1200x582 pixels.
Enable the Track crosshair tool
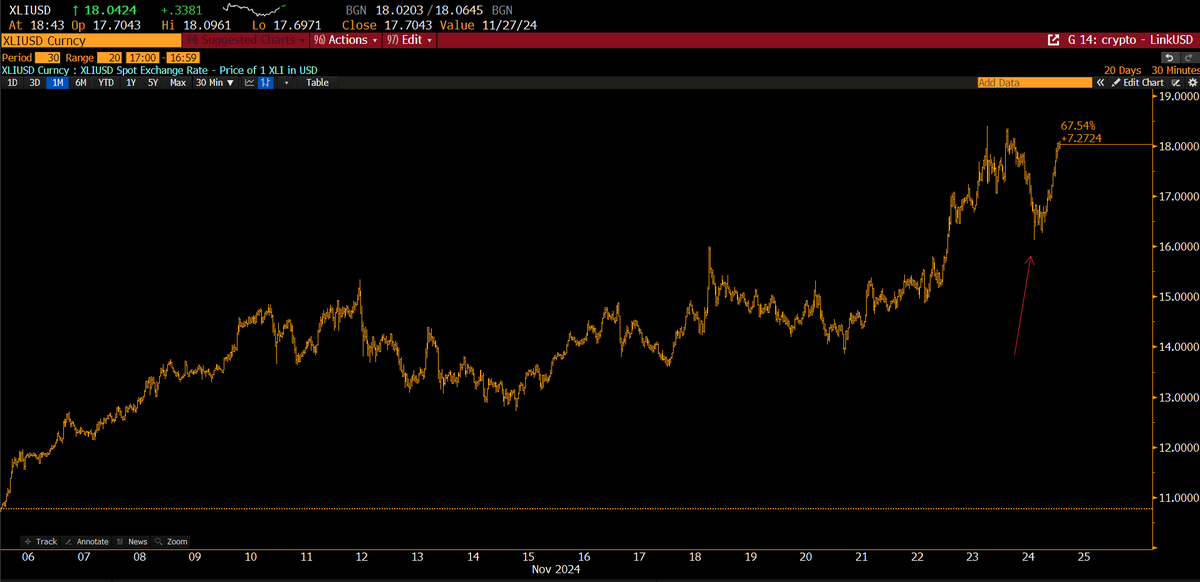(41, 541)
